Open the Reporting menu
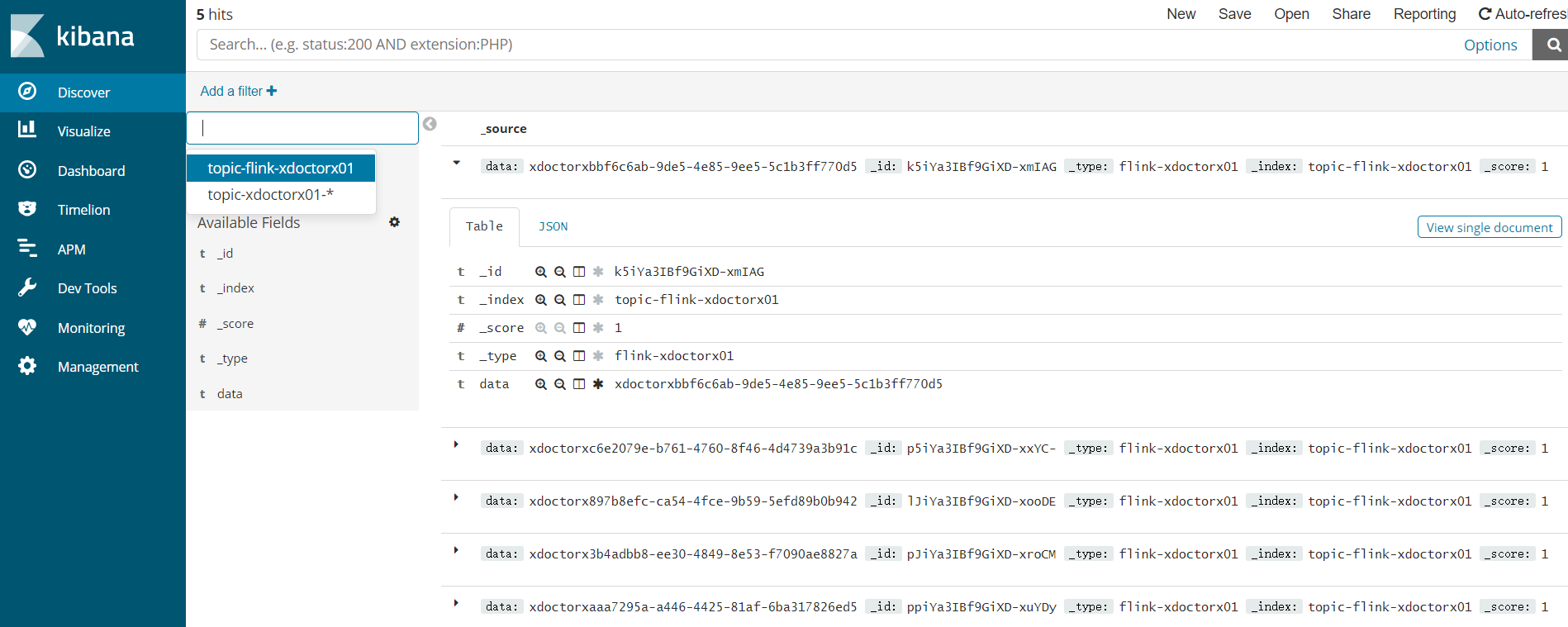 [x=1424, y=14]
